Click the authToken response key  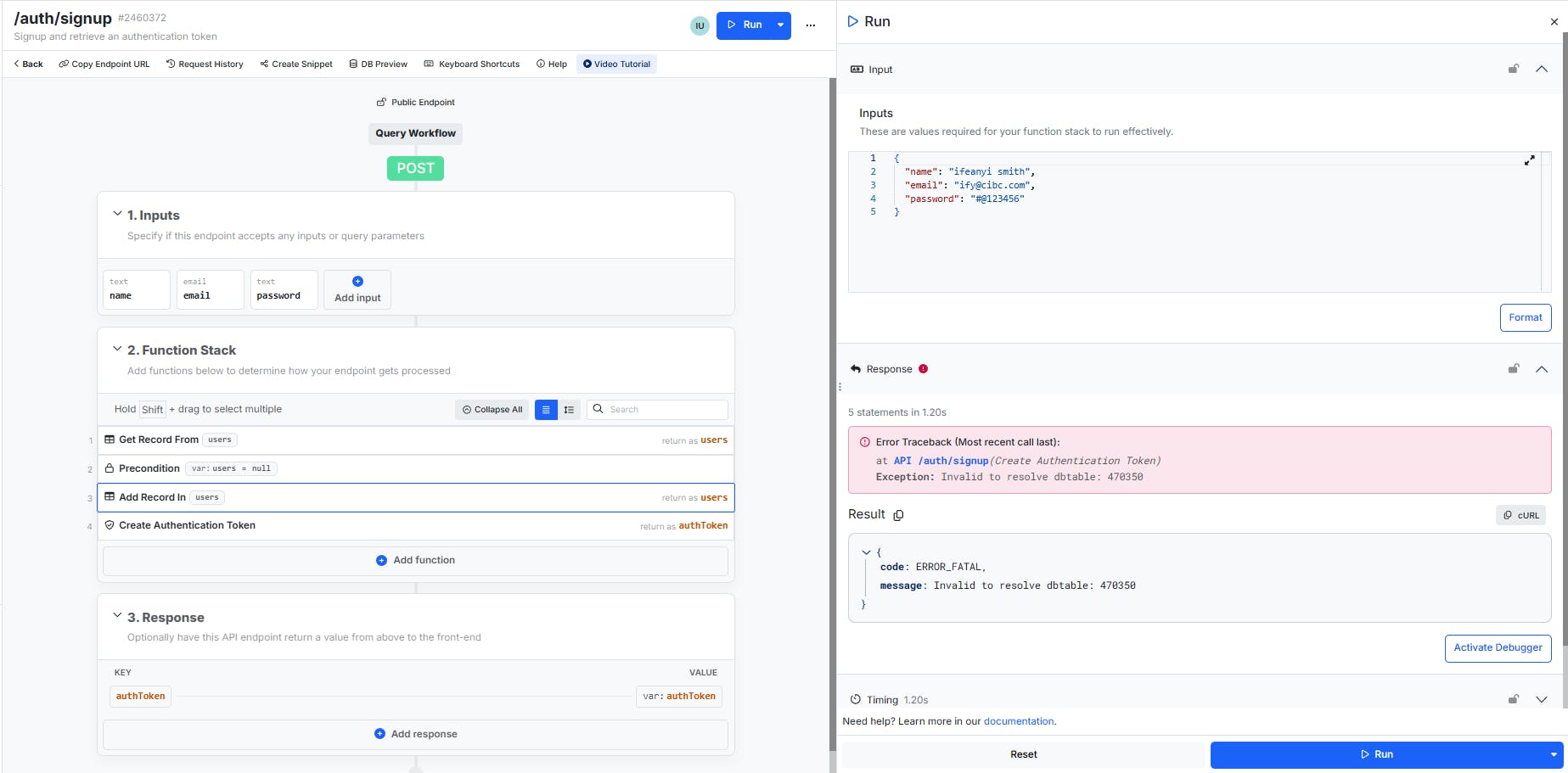pos(141,697)
